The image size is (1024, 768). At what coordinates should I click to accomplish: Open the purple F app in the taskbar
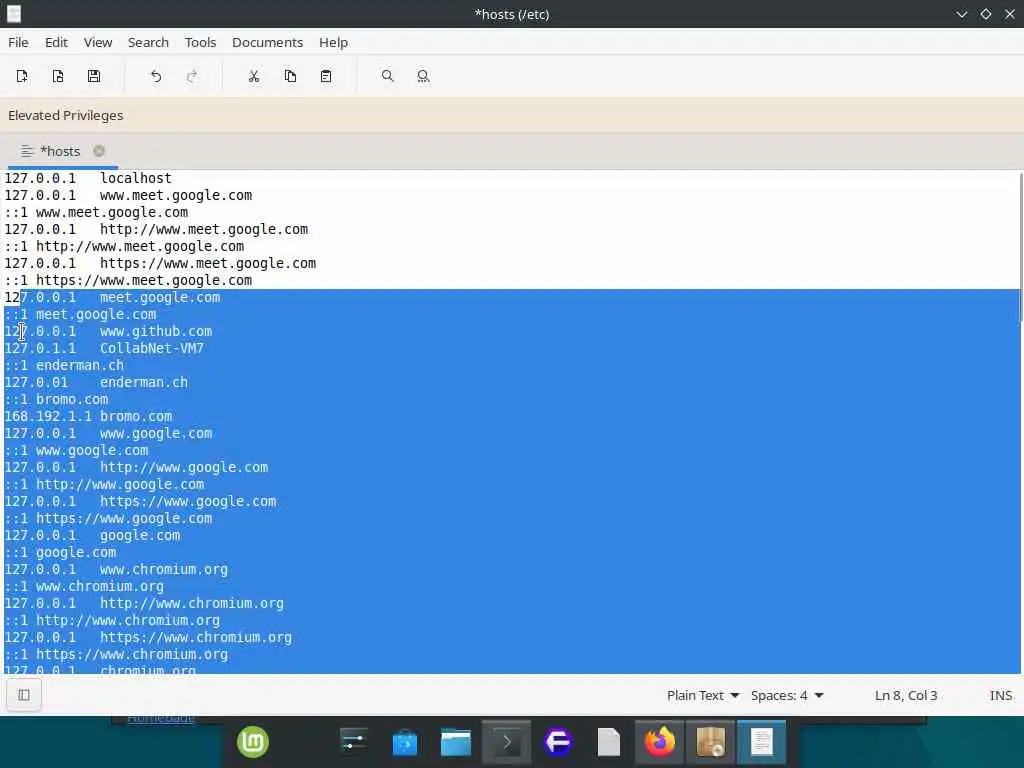coord(558,743)
